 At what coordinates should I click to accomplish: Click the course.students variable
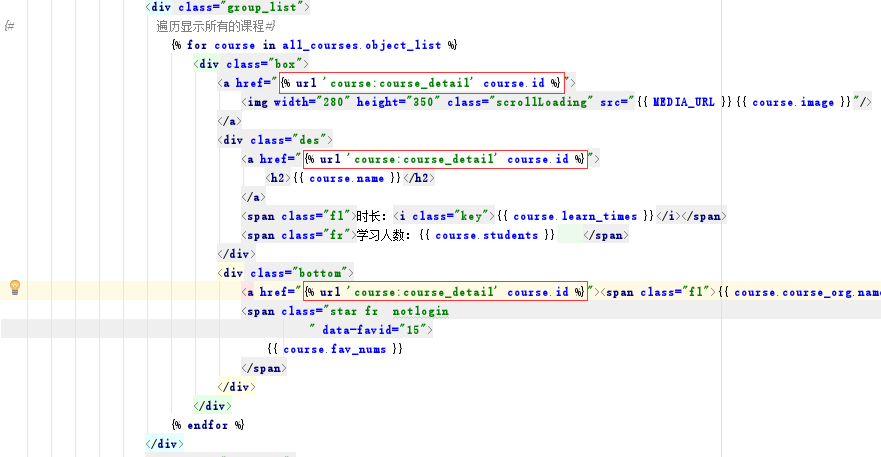[x=487, y=236]
